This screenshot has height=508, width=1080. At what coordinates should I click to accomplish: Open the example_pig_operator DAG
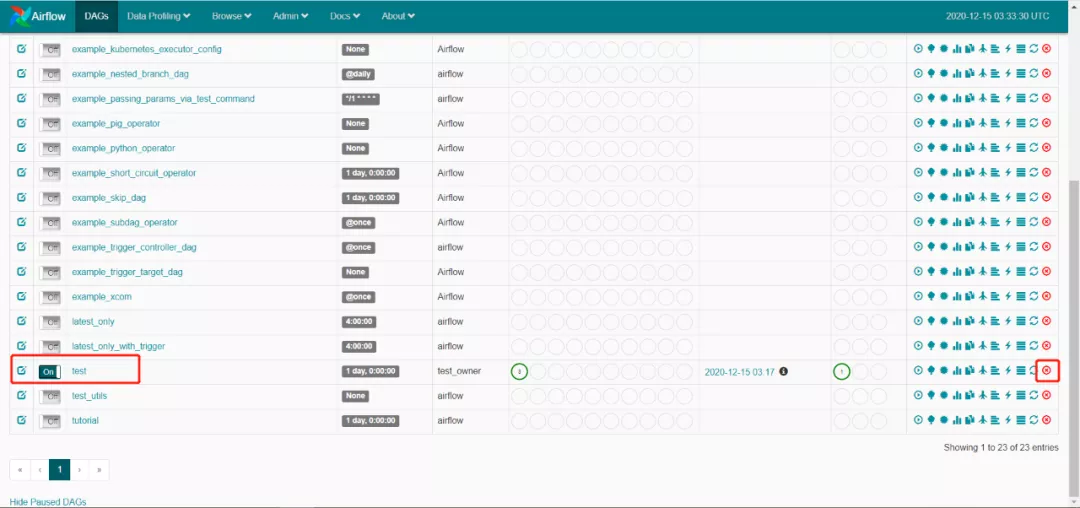point(116,123)
